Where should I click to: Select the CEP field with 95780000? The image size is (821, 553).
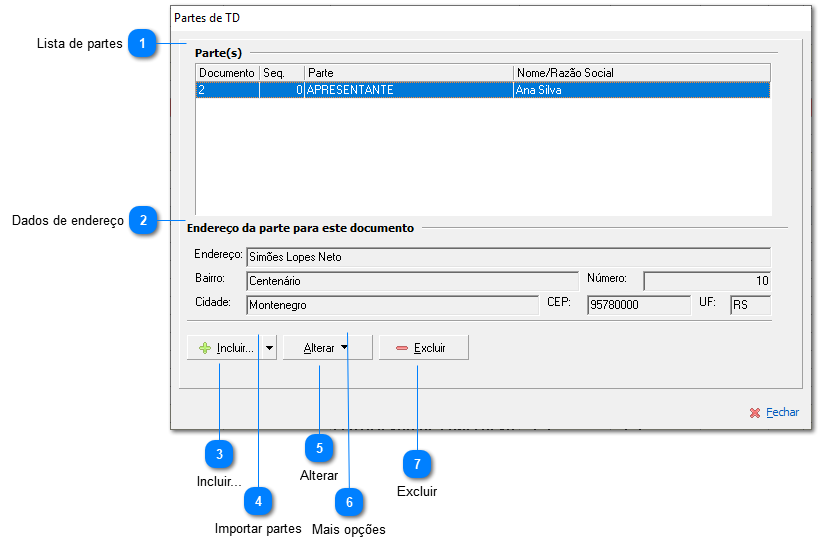[638, 305]
